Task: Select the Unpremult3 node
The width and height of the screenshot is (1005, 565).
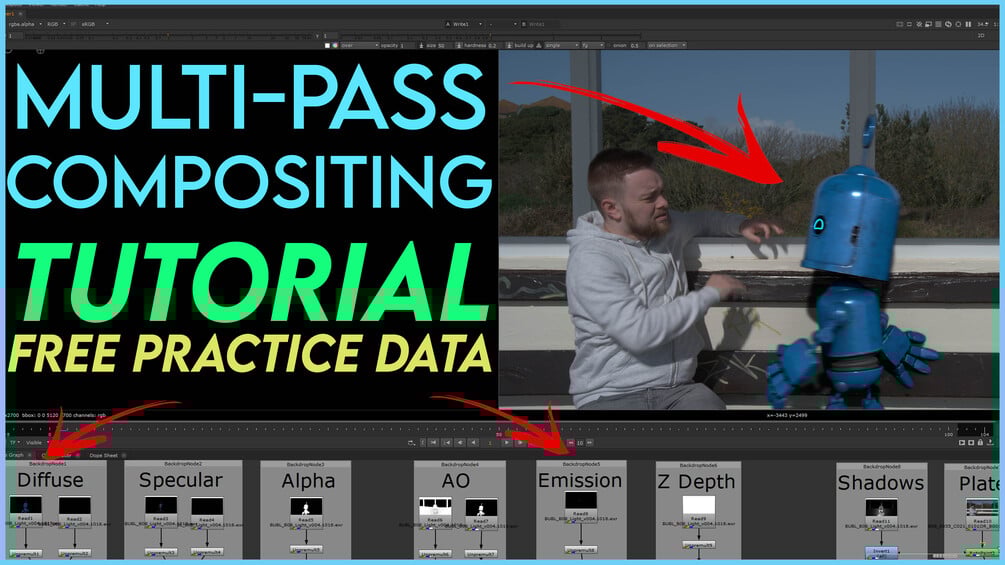Action: tap(161, 552)
